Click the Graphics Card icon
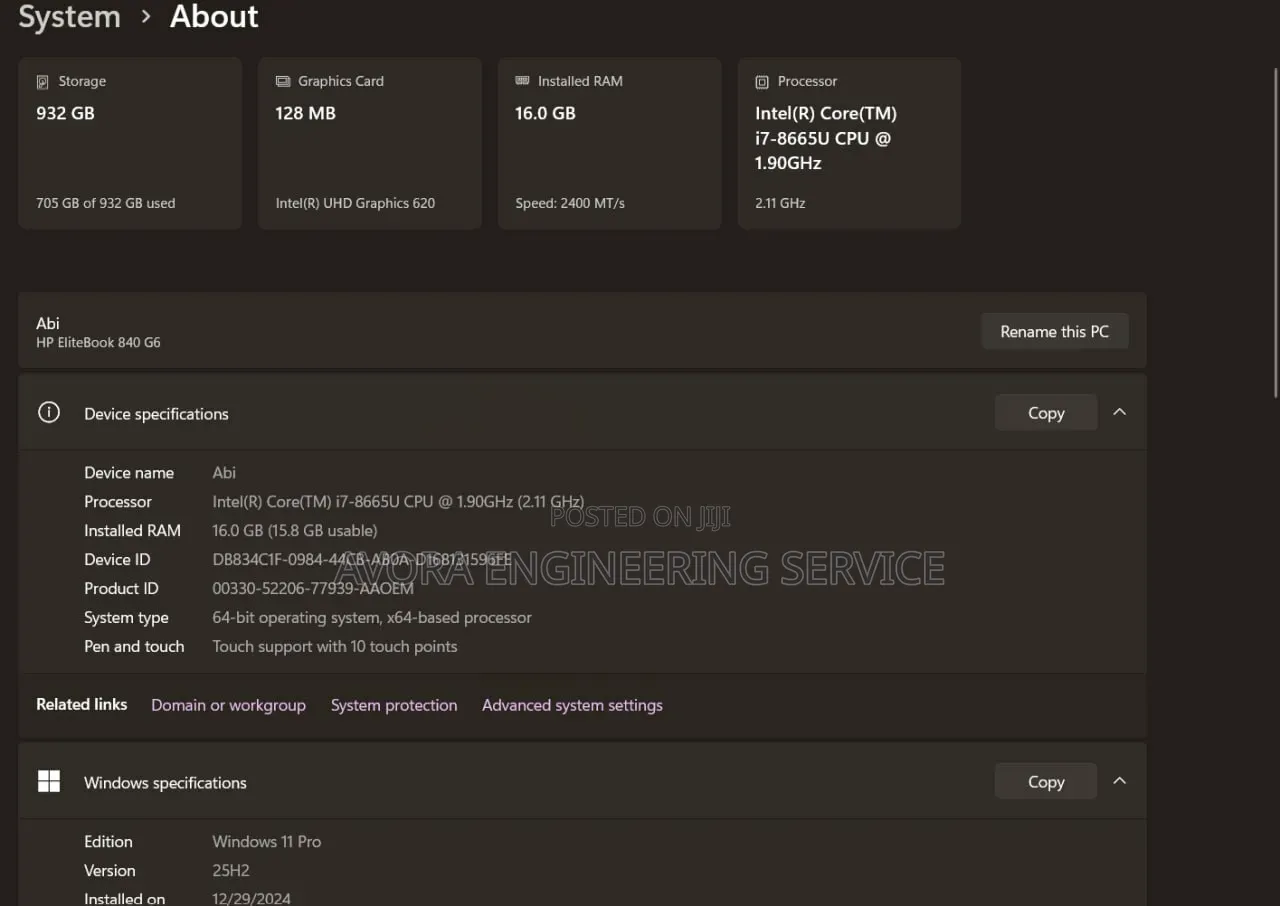 pyautogui.click(x=283, y=81)
